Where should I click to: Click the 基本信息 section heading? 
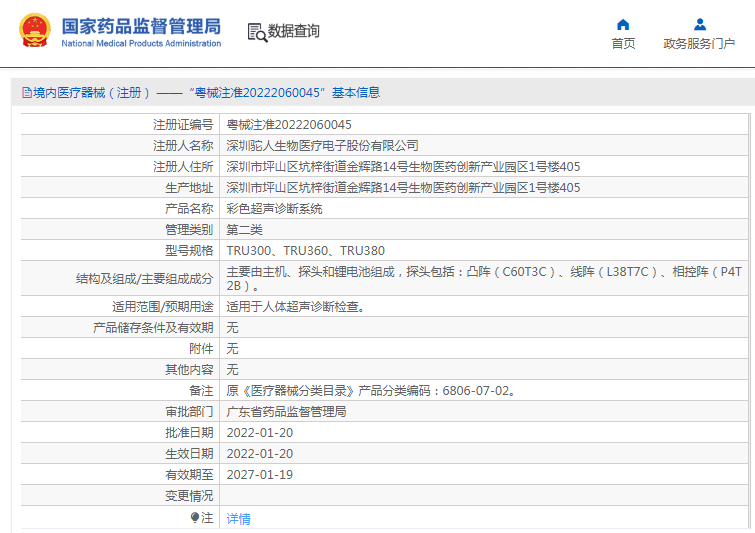tap(356, 92)
